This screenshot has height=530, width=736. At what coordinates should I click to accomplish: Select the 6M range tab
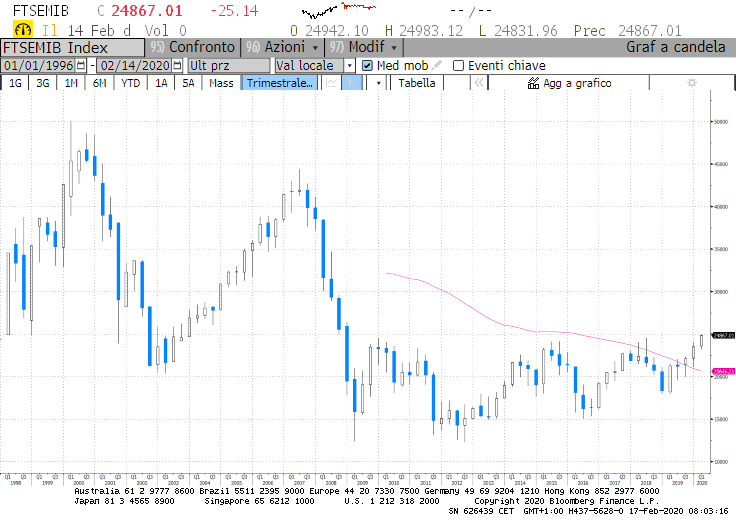pos(100,83)
